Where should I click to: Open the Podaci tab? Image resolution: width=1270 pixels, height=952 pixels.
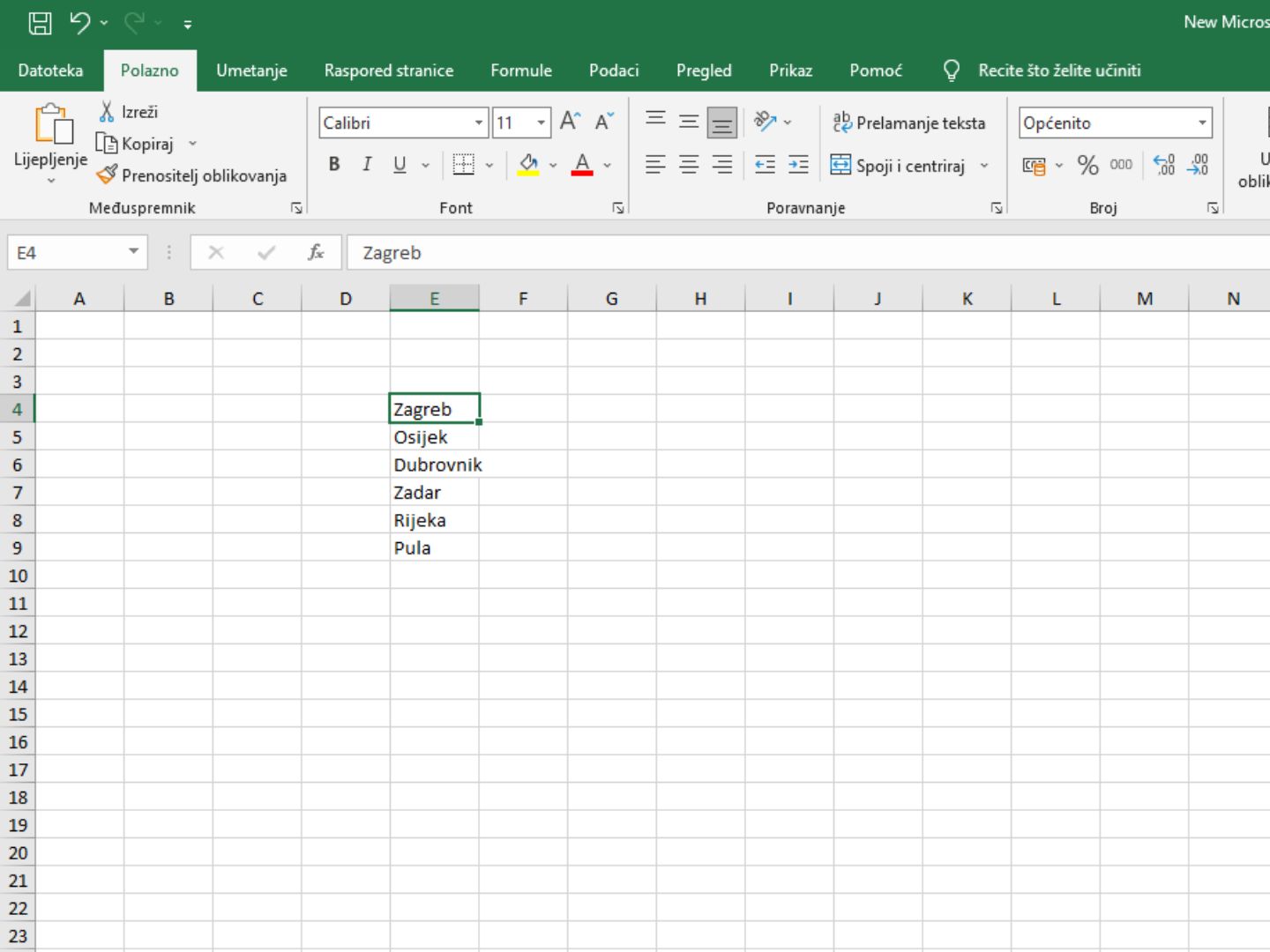click(614, 71)
